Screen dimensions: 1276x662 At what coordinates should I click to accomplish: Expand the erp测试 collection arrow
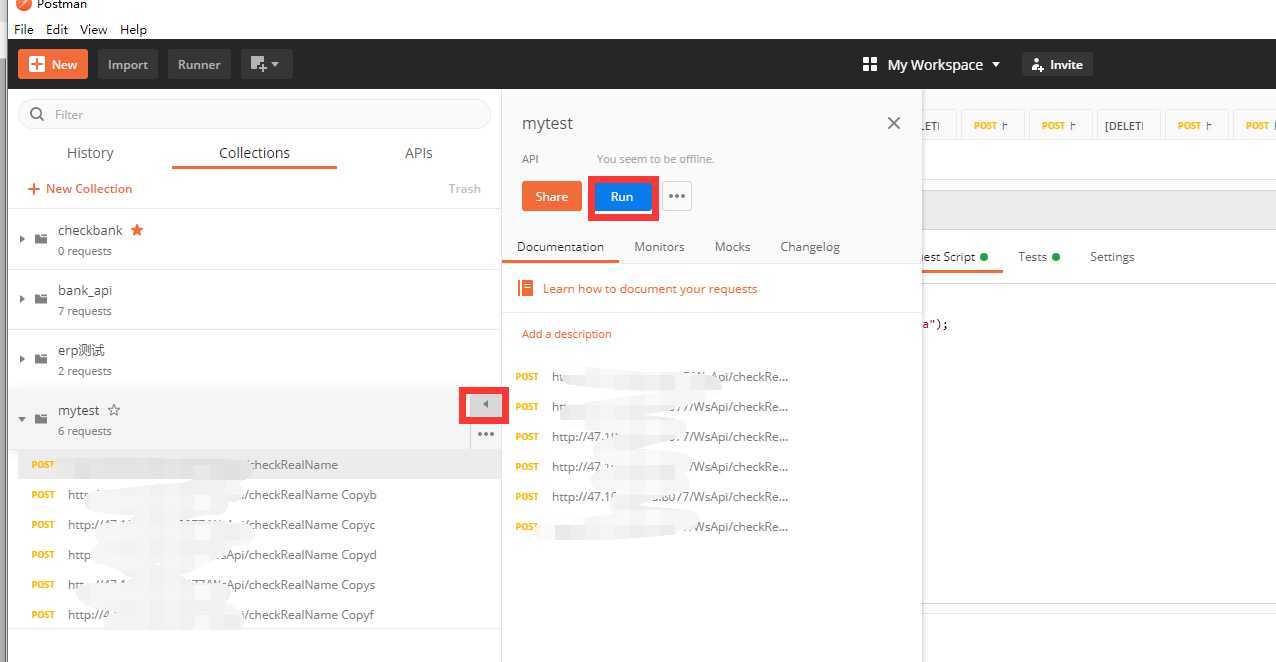coord(22,359)
